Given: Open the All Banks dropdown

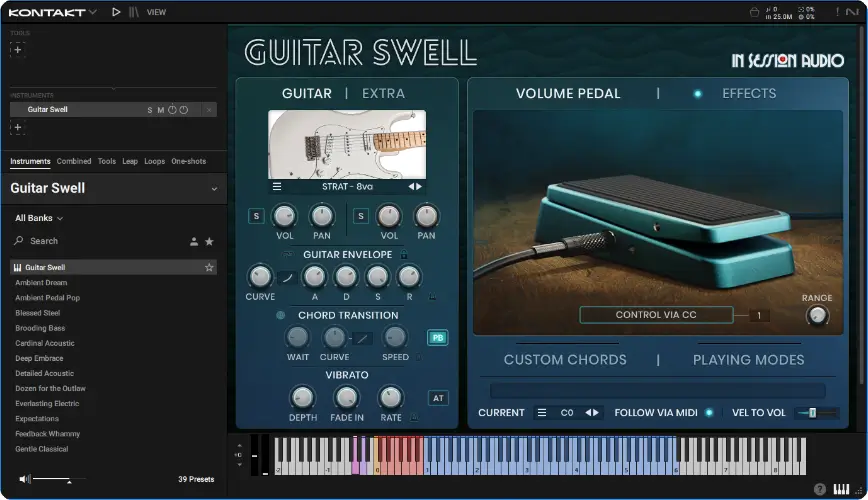Looking at the screenshot, I should pyautogui.click(x=39, y=218).
